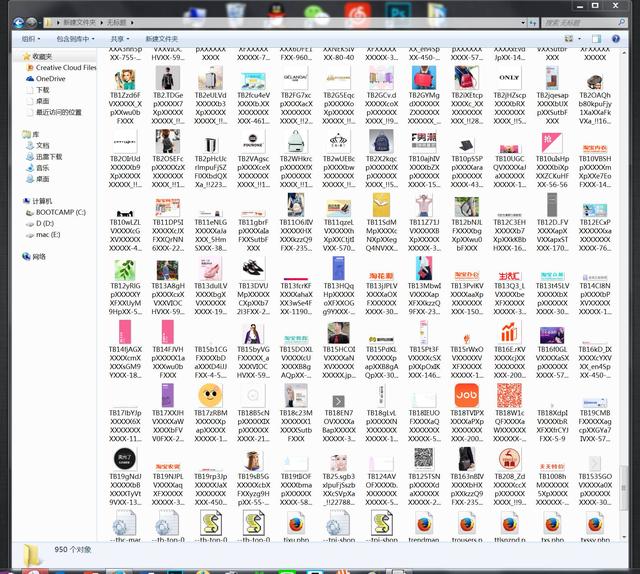Click the 包含到库中 include in library button

(75, 38)
